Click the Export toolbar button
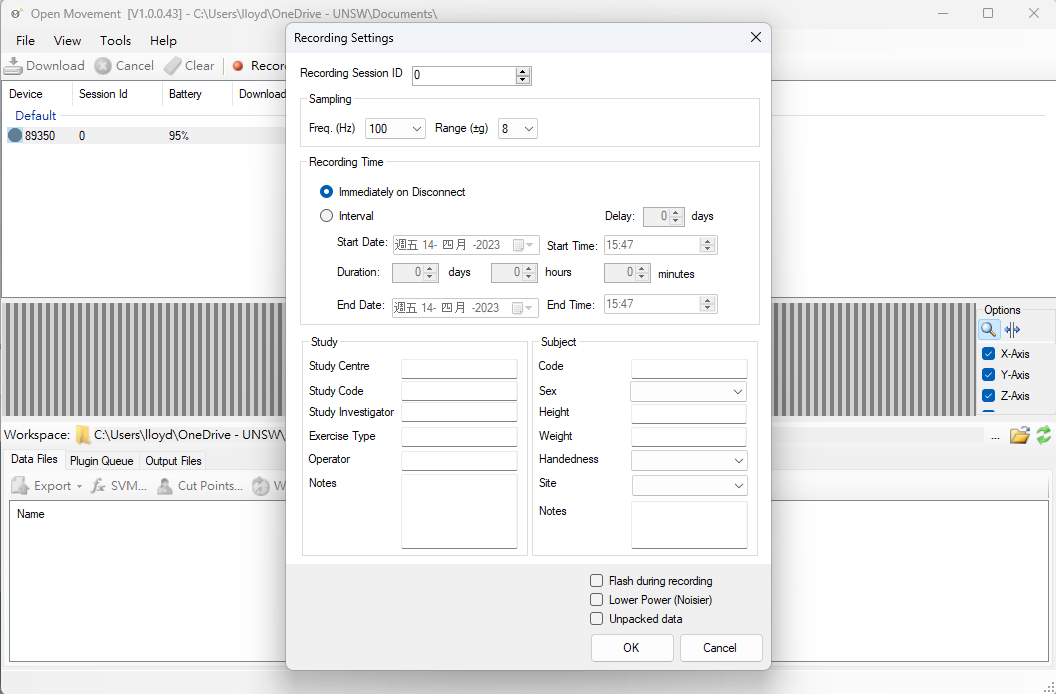The width and height of the screenshot is (1056, 694). point(46,486)
